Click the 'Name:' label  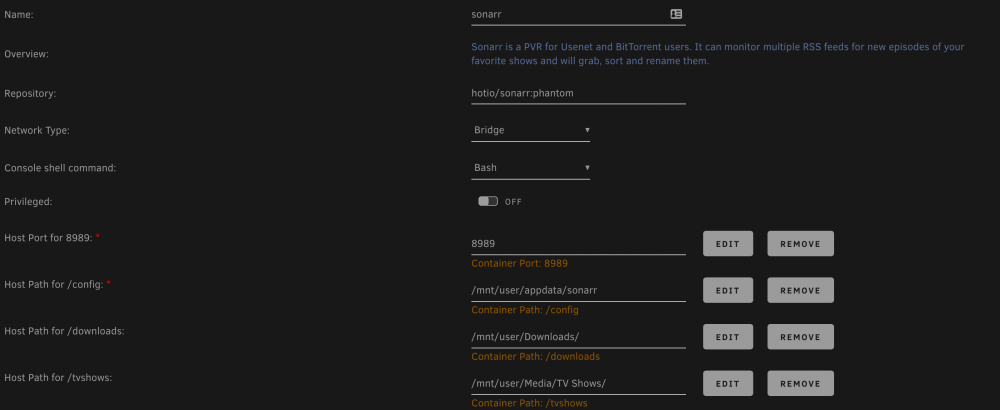[18, 14]
